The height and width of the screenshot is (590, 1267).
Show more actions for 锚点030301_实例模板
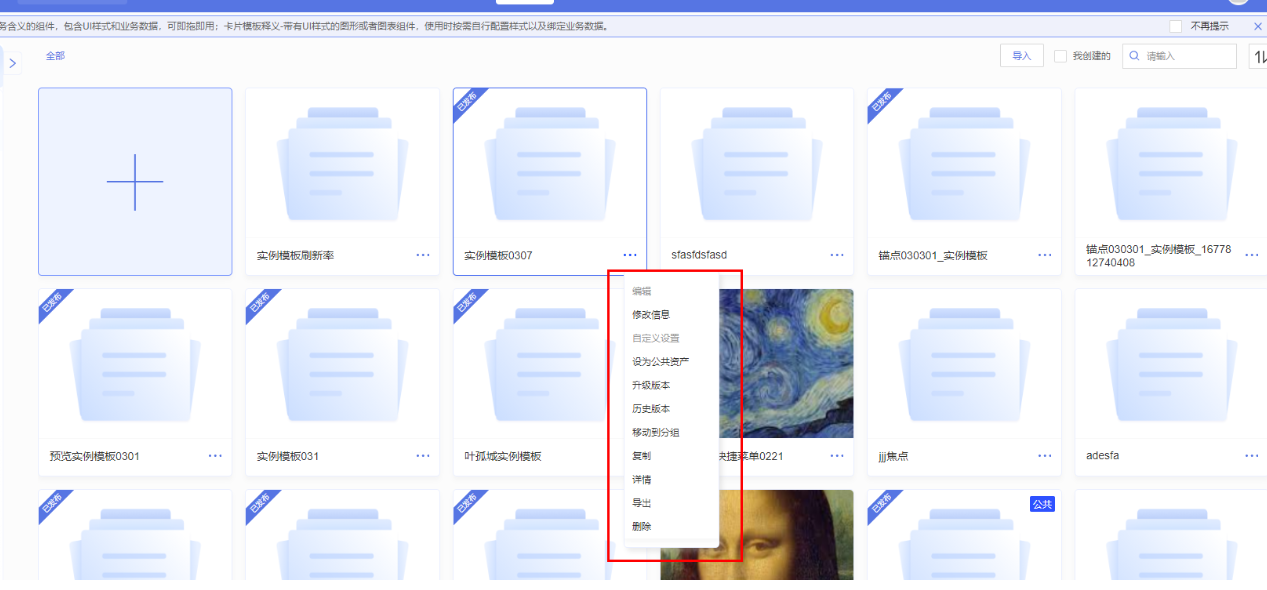tap(1045, 255)
